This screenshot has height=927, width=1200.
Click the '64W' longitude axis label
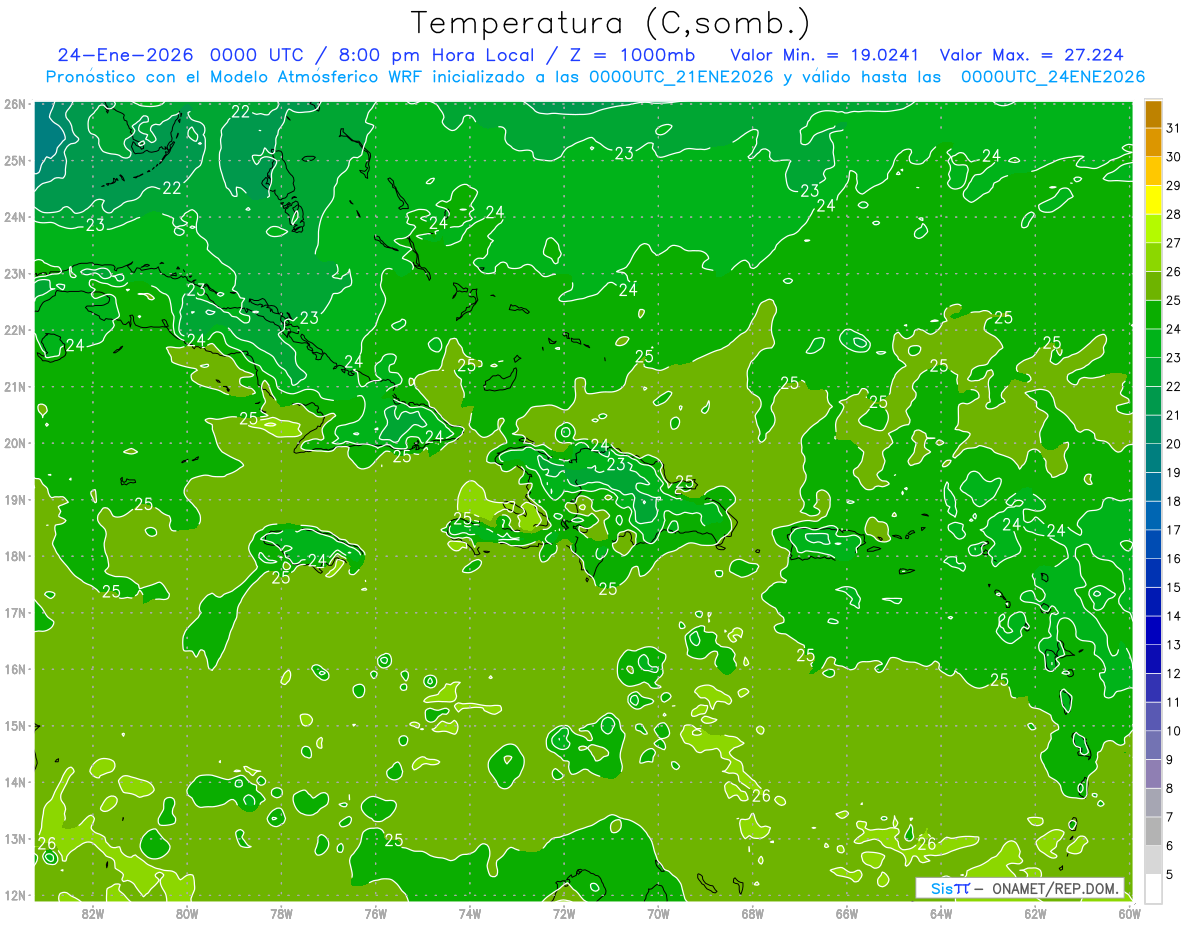941,913
